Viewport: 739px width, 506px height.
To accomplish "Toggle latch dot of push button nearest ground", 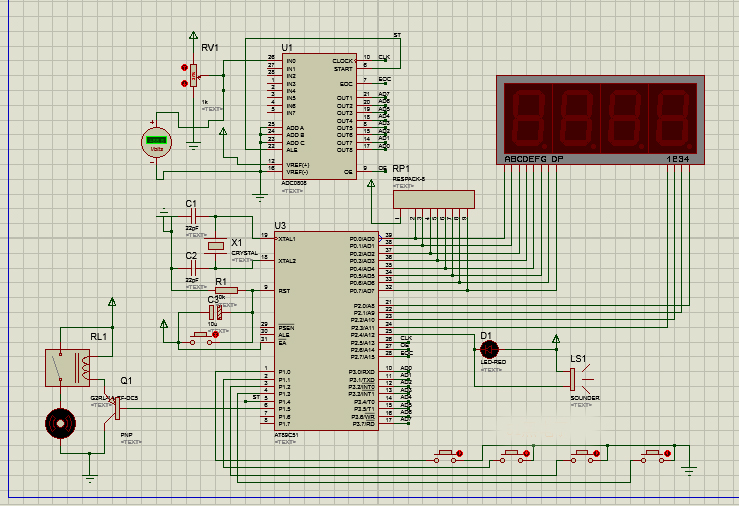I will pyautogui.click(x=667, y=453).
